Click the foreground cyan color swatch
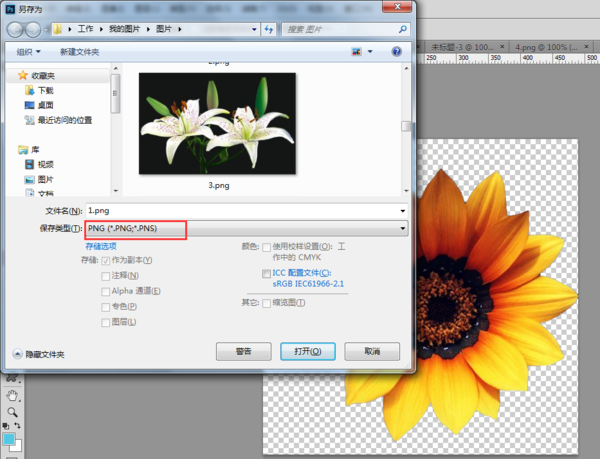The height and width of the screenshot is (459, 600). coord(8,438)
